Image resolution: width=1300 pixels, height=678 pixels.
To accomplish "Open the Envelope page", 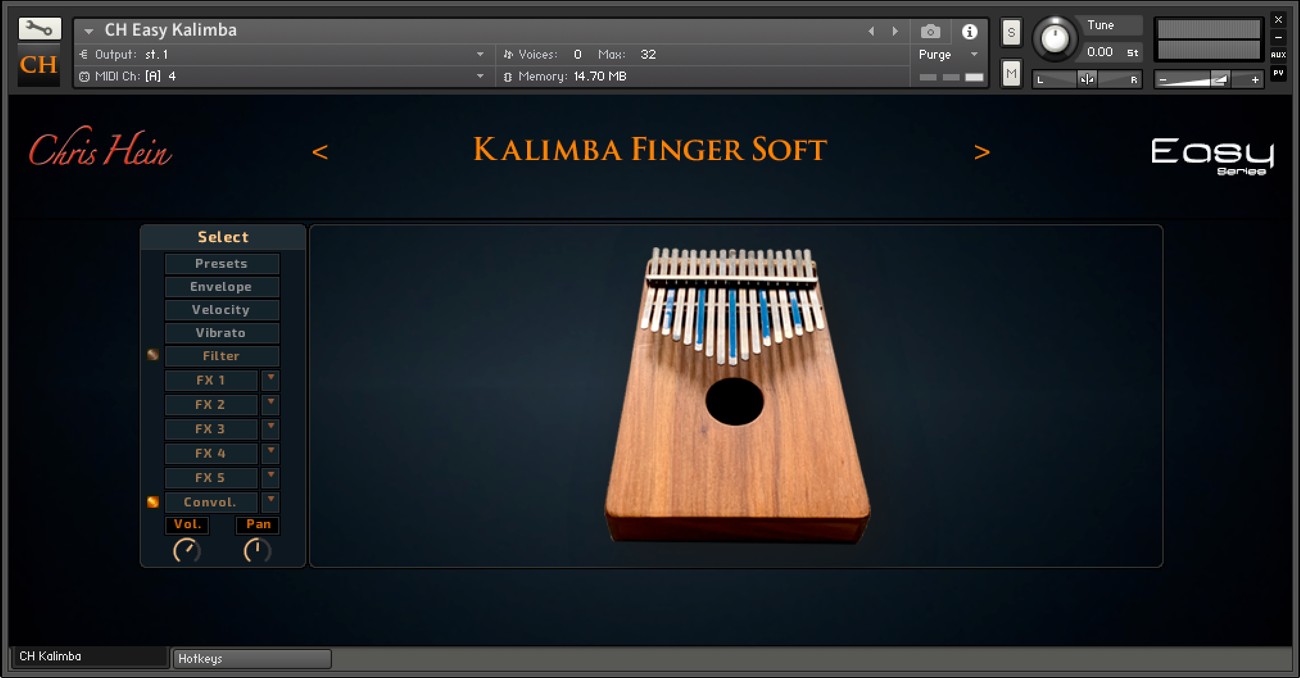I will (x=222, y=287).
